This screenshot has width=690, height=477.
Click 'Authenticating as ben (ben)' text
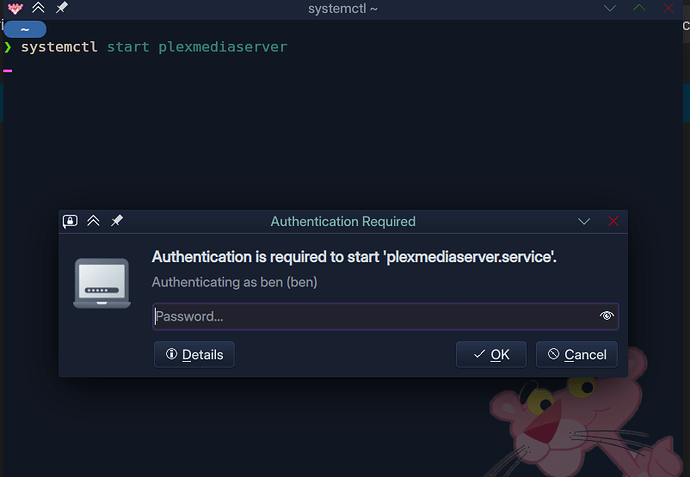point(235,282)
